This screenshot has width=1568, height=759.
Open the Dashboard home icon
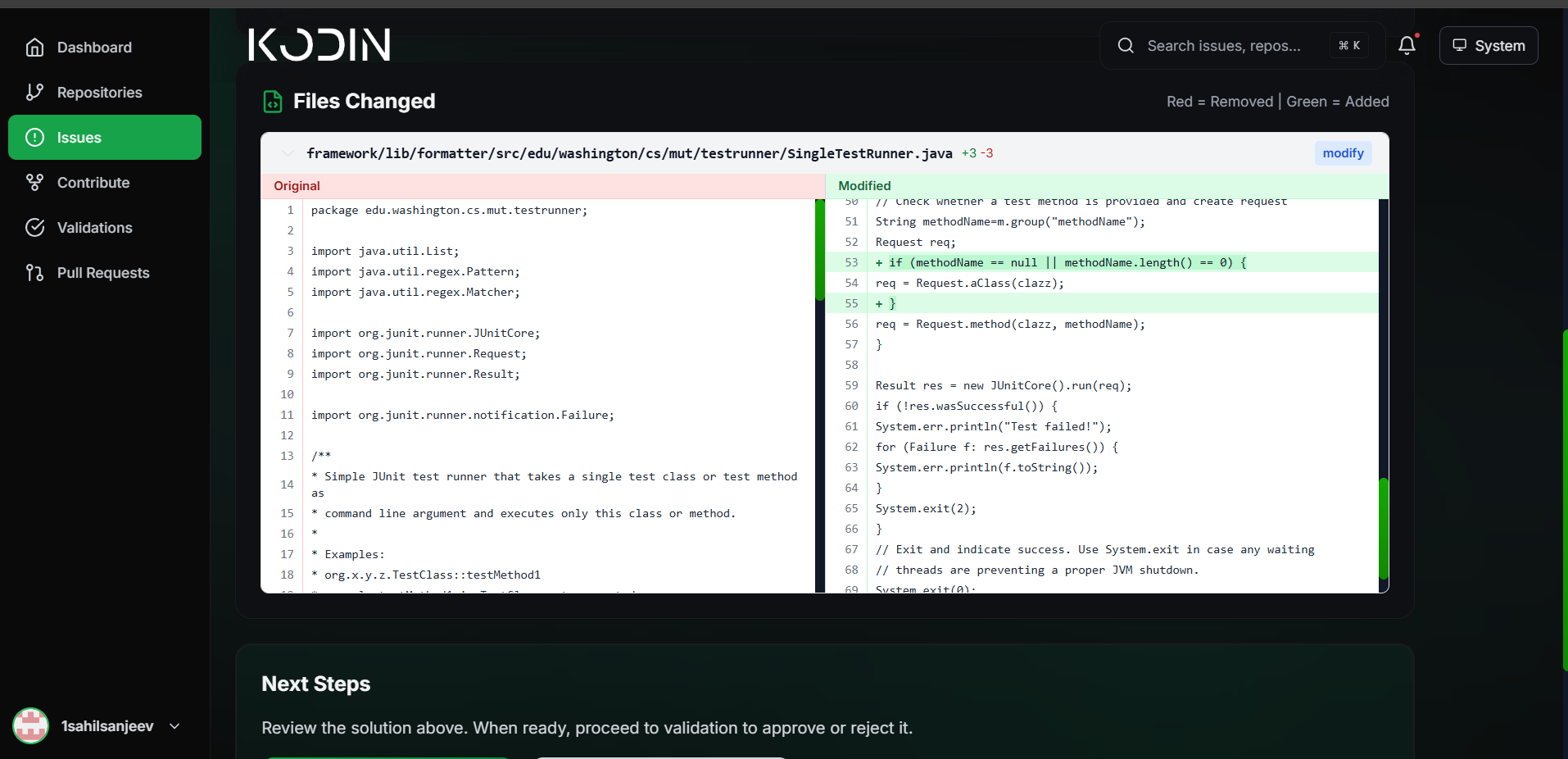click(x=34, y=48)
